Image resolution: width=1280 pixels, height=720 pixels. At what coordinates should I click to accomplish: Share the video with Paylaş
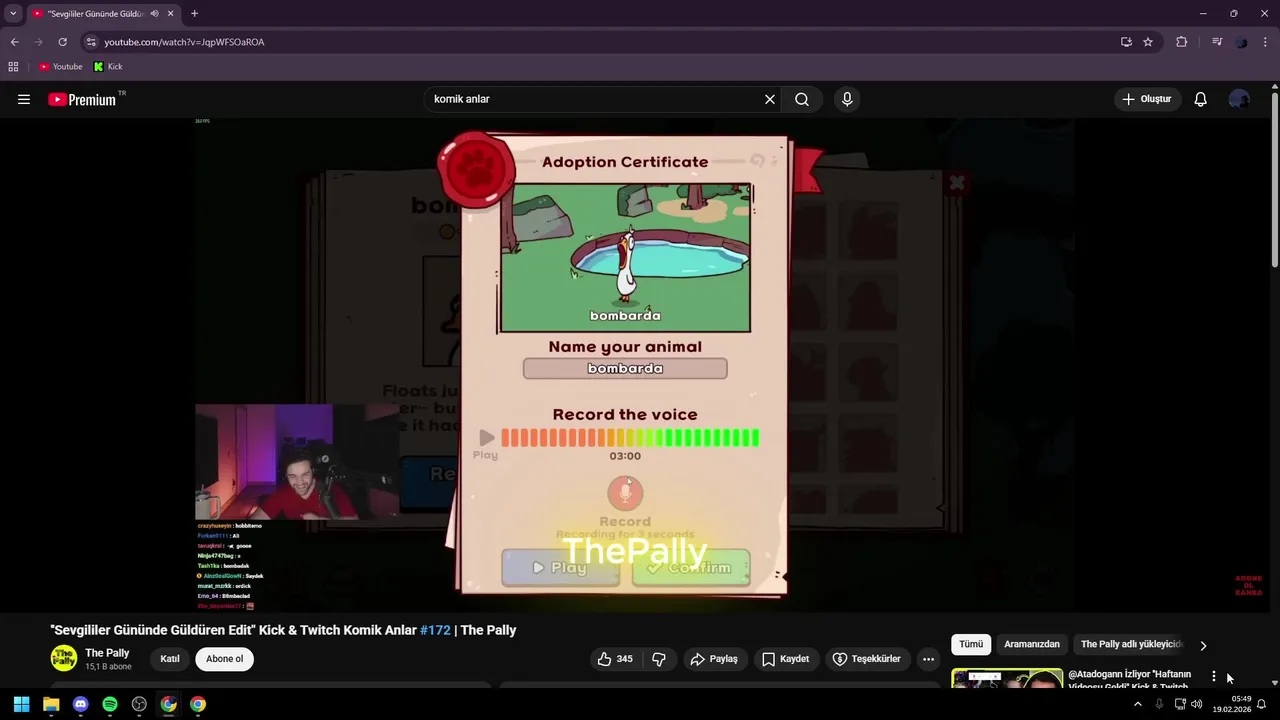714,659
